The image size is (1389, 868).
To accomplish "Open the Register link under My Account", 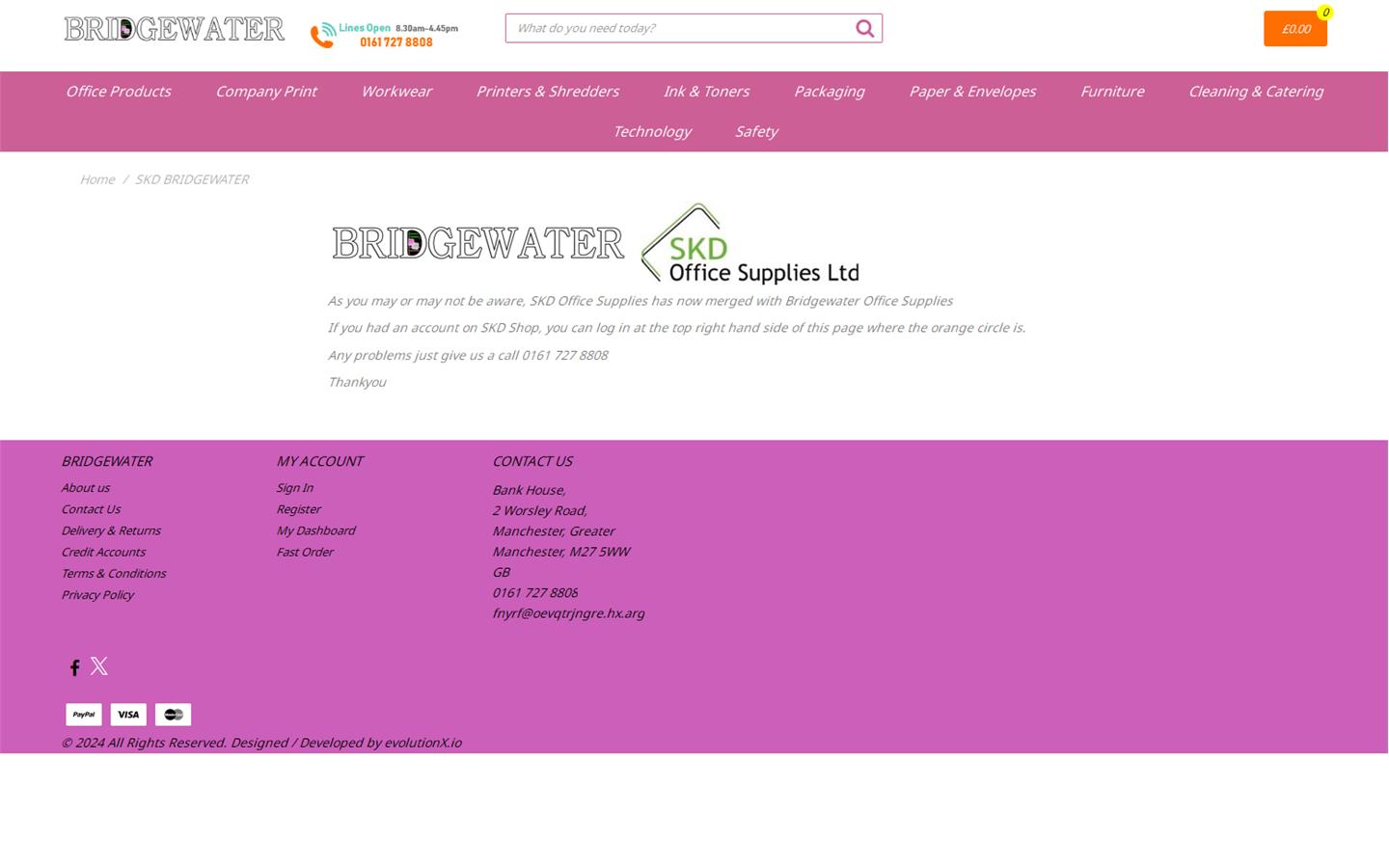I will click(x=300, y=508).
